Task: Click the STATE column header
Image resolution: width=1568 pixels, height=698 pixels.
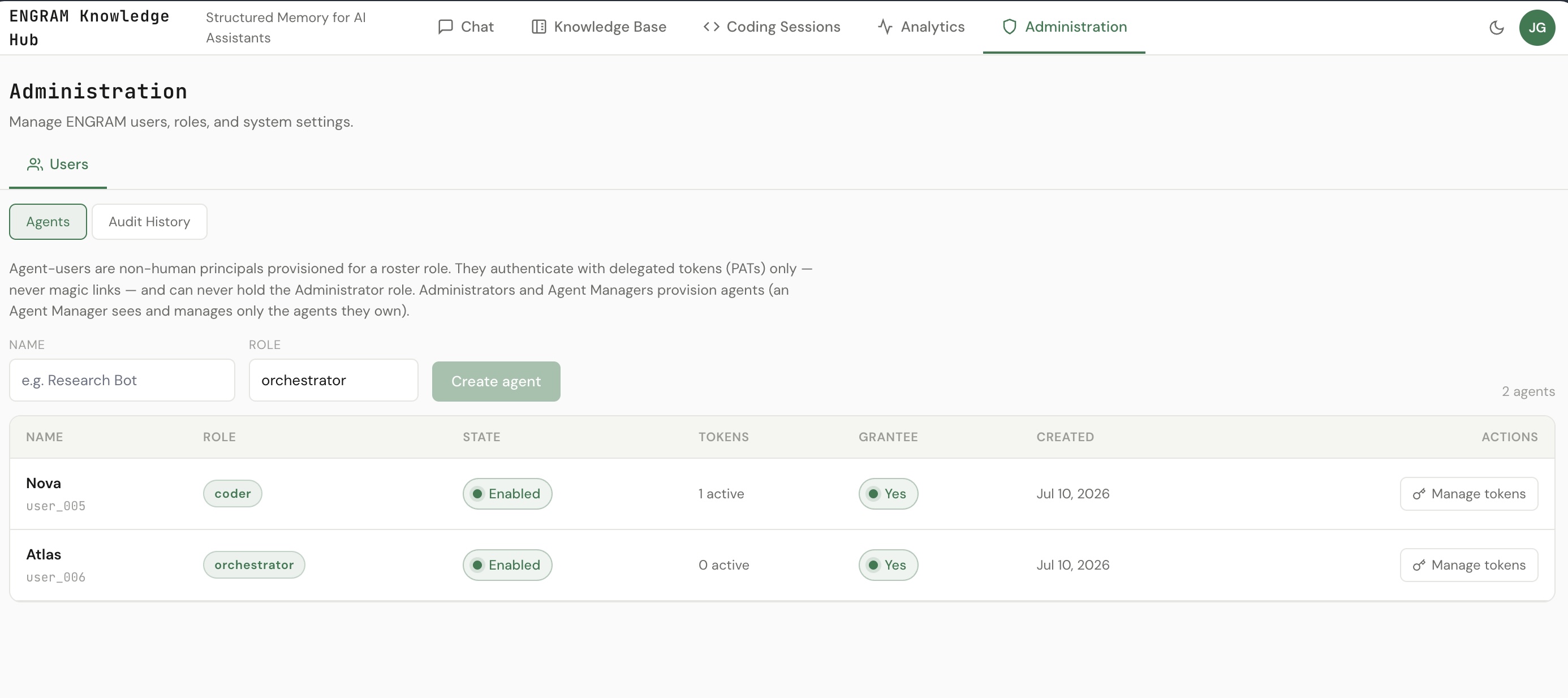Action: pos(481,437)
